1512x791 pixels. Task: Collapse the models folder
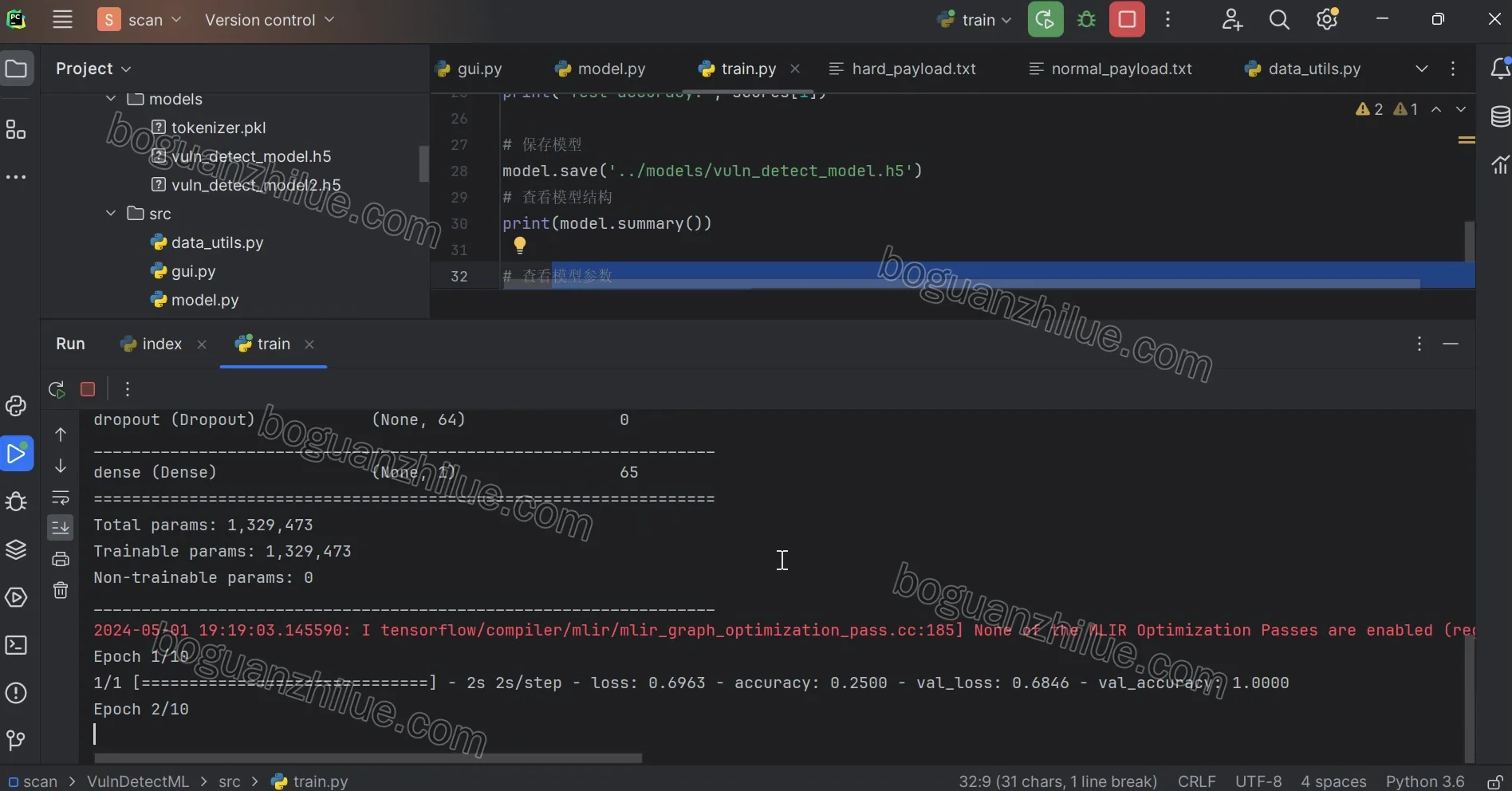[111, 99]
